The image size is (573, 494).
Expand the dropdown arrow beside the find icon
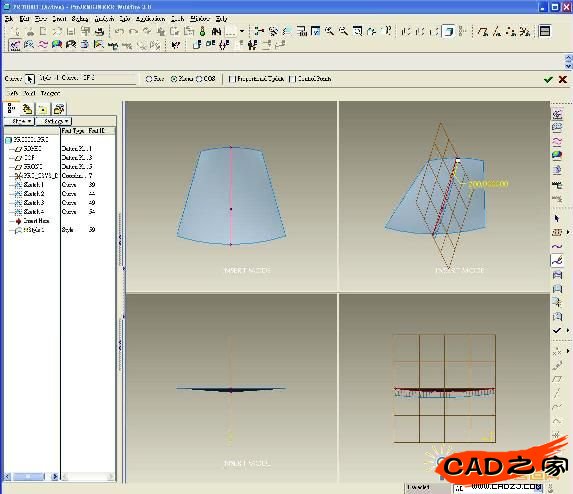(242, 31)
